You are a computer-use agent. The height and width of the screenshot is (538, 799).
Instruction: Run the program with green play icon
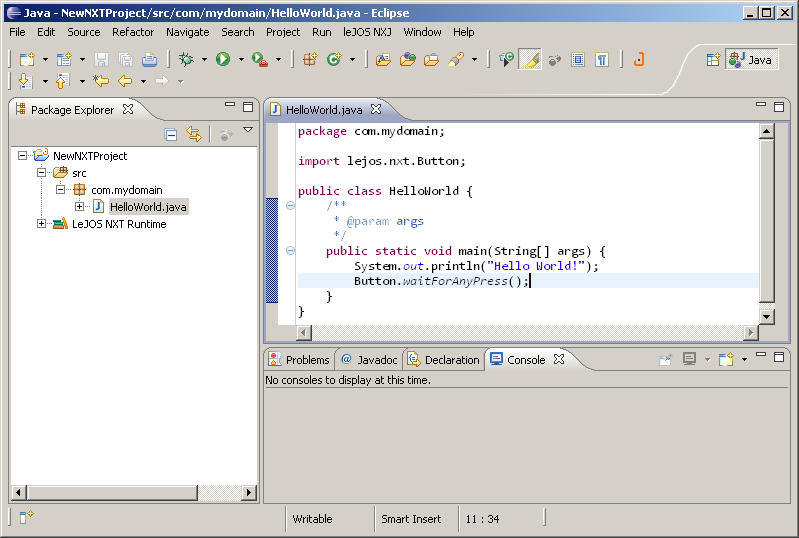tap(223, 60)
